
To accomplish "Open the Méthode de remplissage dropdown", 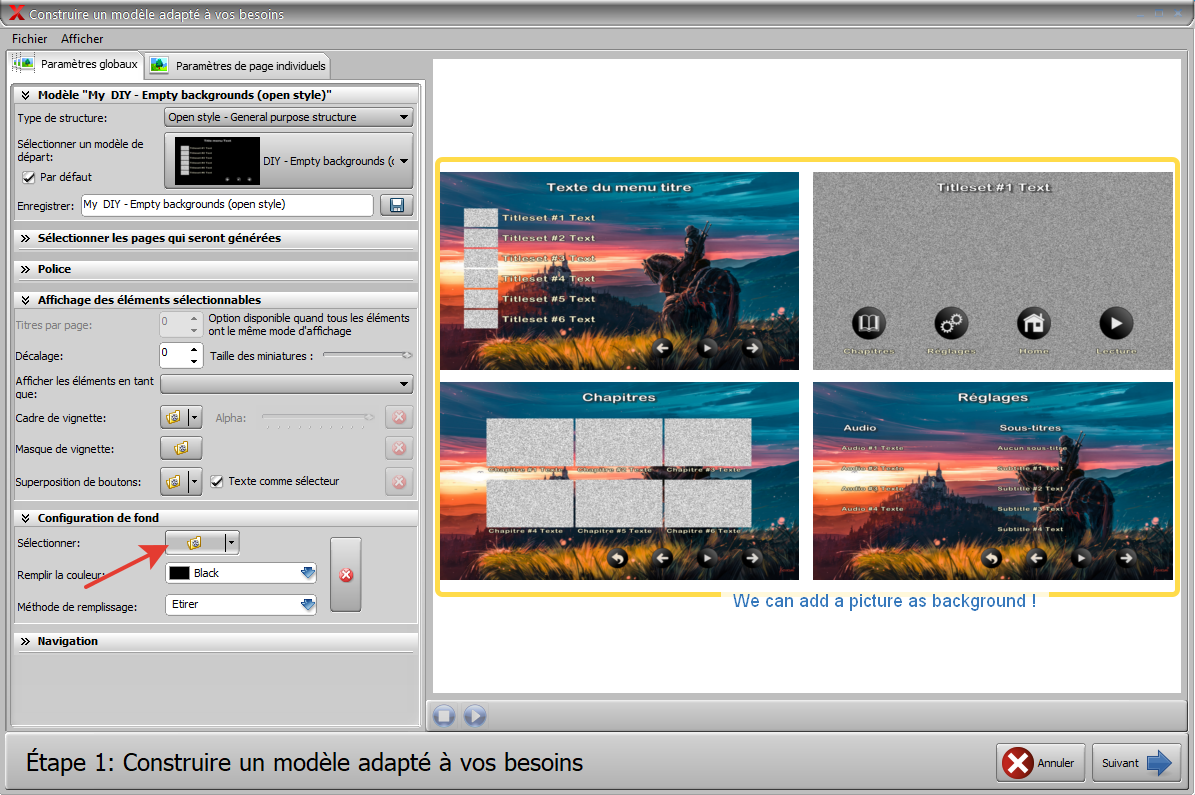I will [x=241, y=604].
